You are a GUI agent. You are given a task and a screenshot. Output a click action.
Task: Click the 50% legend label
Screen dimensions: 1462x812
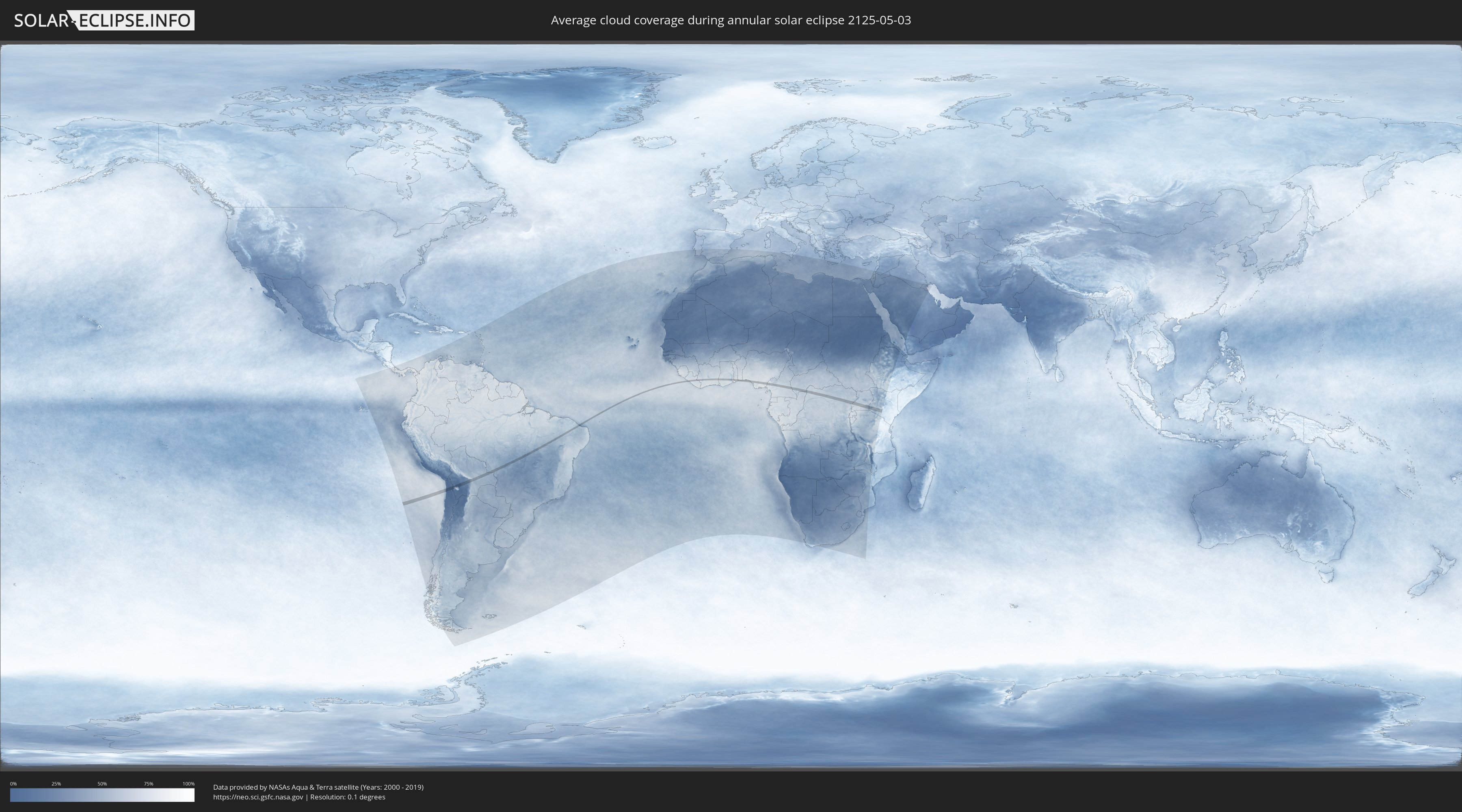102,784
